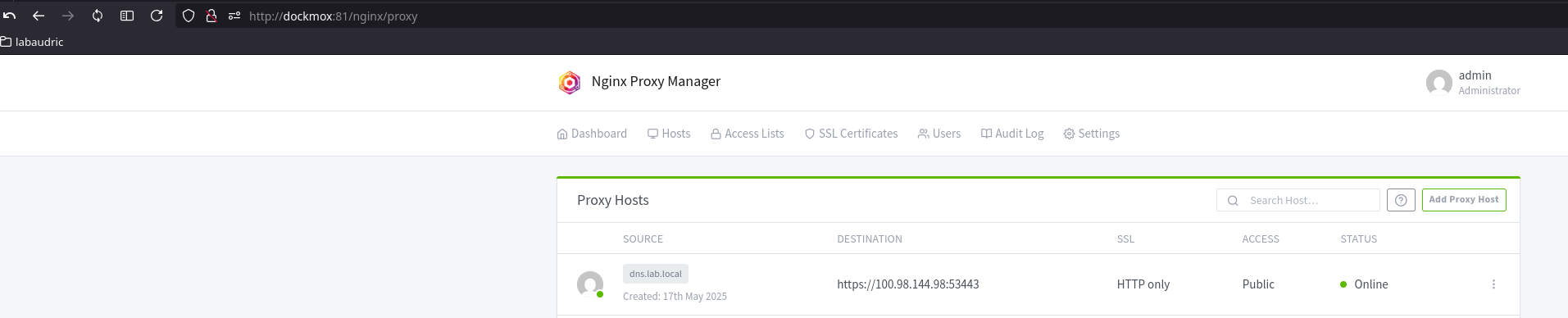Click the Add Proxy Host button
The image size is (1568, 318).
1464,200
